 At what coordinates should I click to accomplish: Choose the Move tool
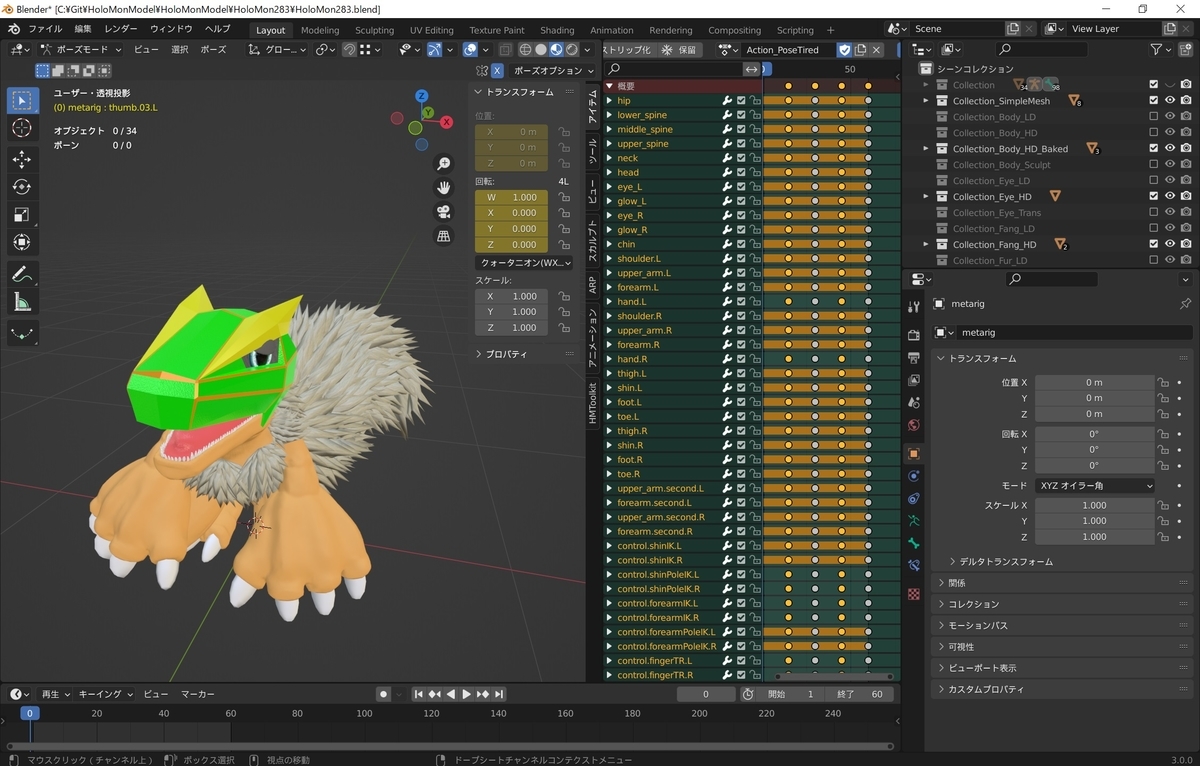click(x=22, y=159)
